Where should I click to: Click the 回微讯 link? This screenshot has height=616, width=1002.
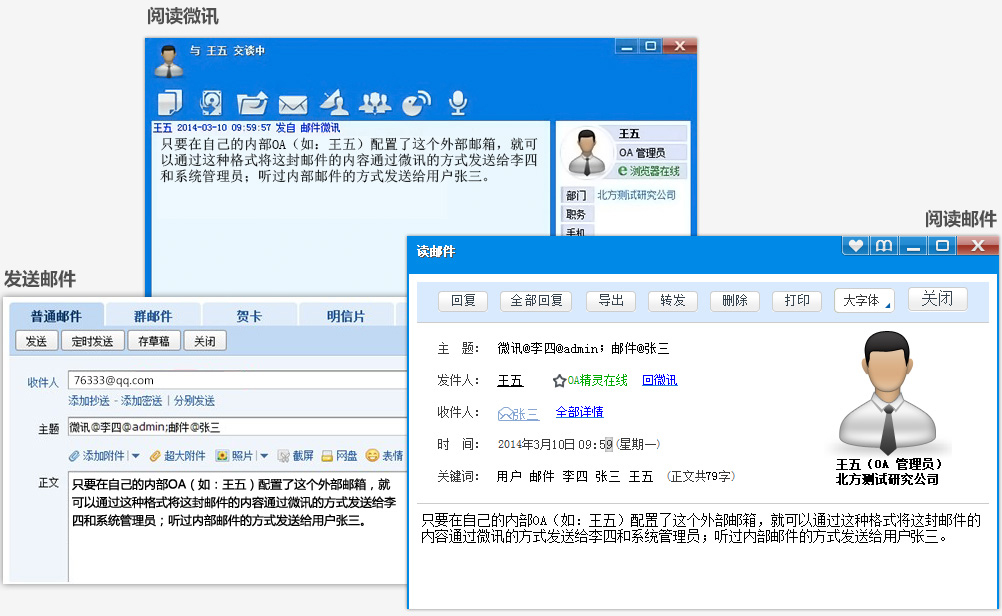point(659,380)
